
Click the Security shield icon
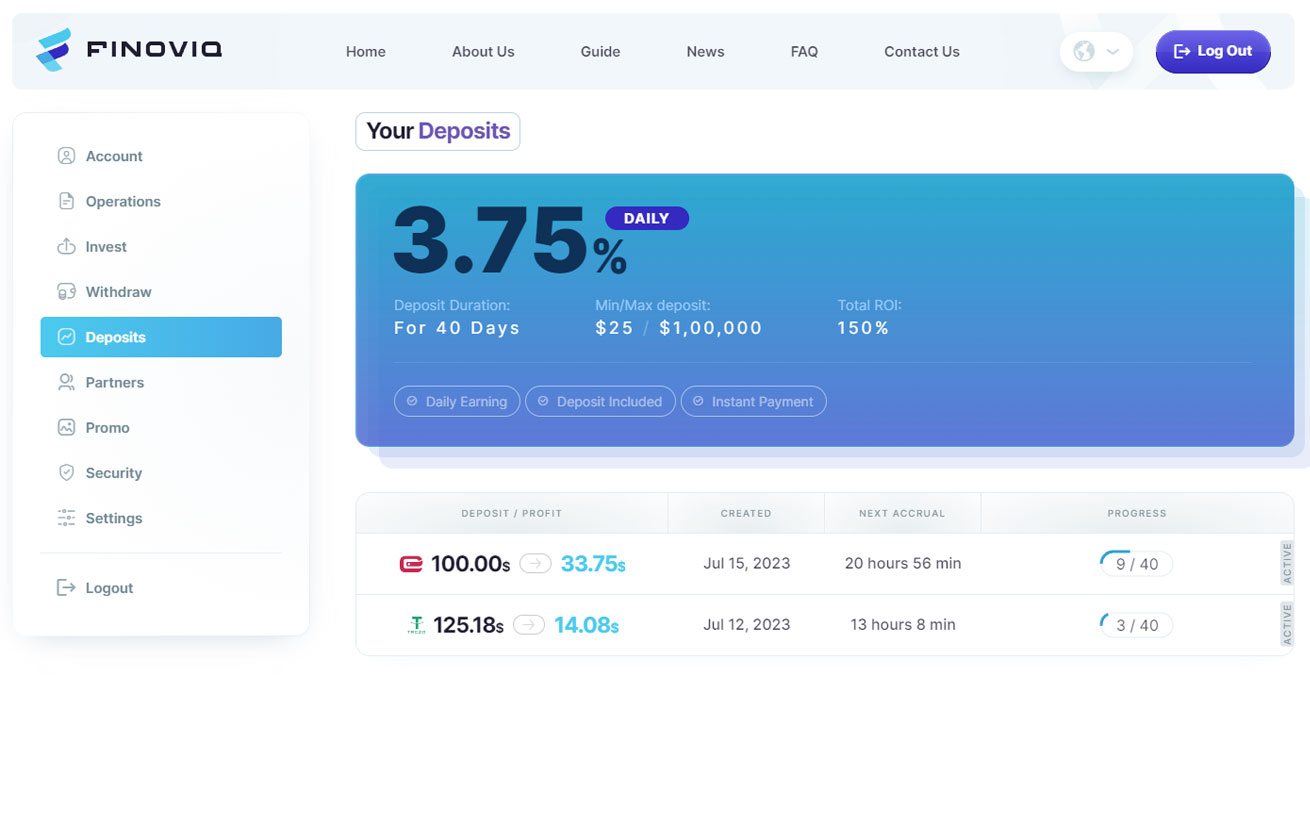tap(66, 473)
